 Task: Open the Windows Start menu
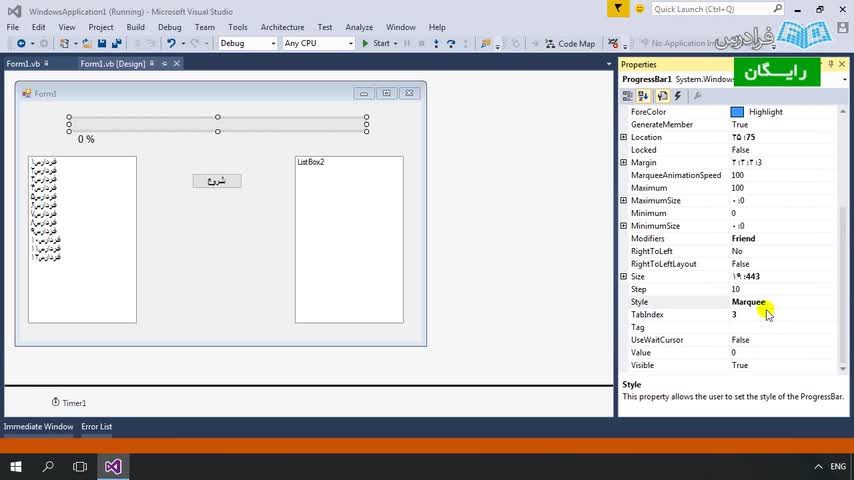click(x=16, y=466)
